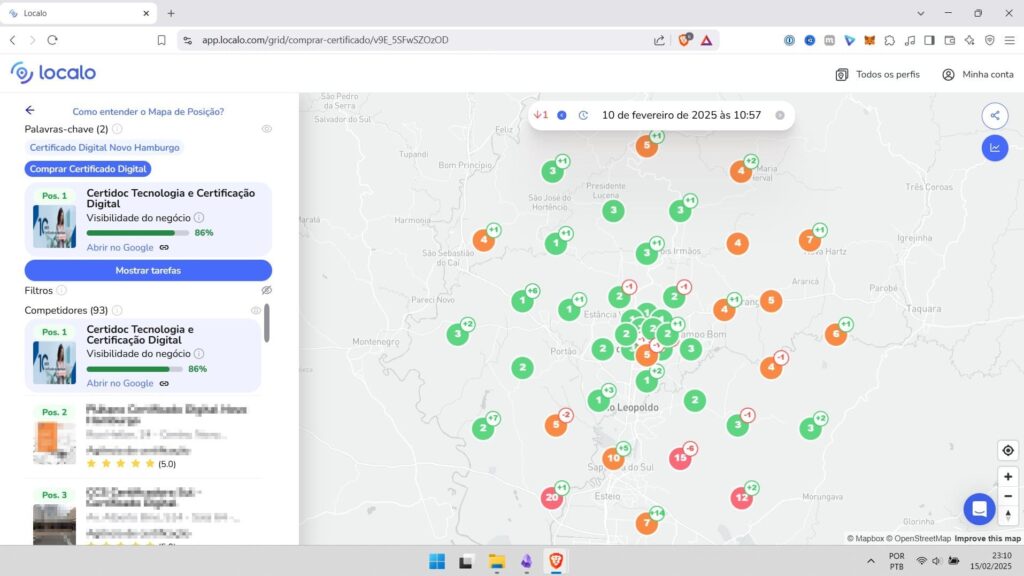Reset map bearing with compass button

pyautogui.click(x=1008, y=515)
